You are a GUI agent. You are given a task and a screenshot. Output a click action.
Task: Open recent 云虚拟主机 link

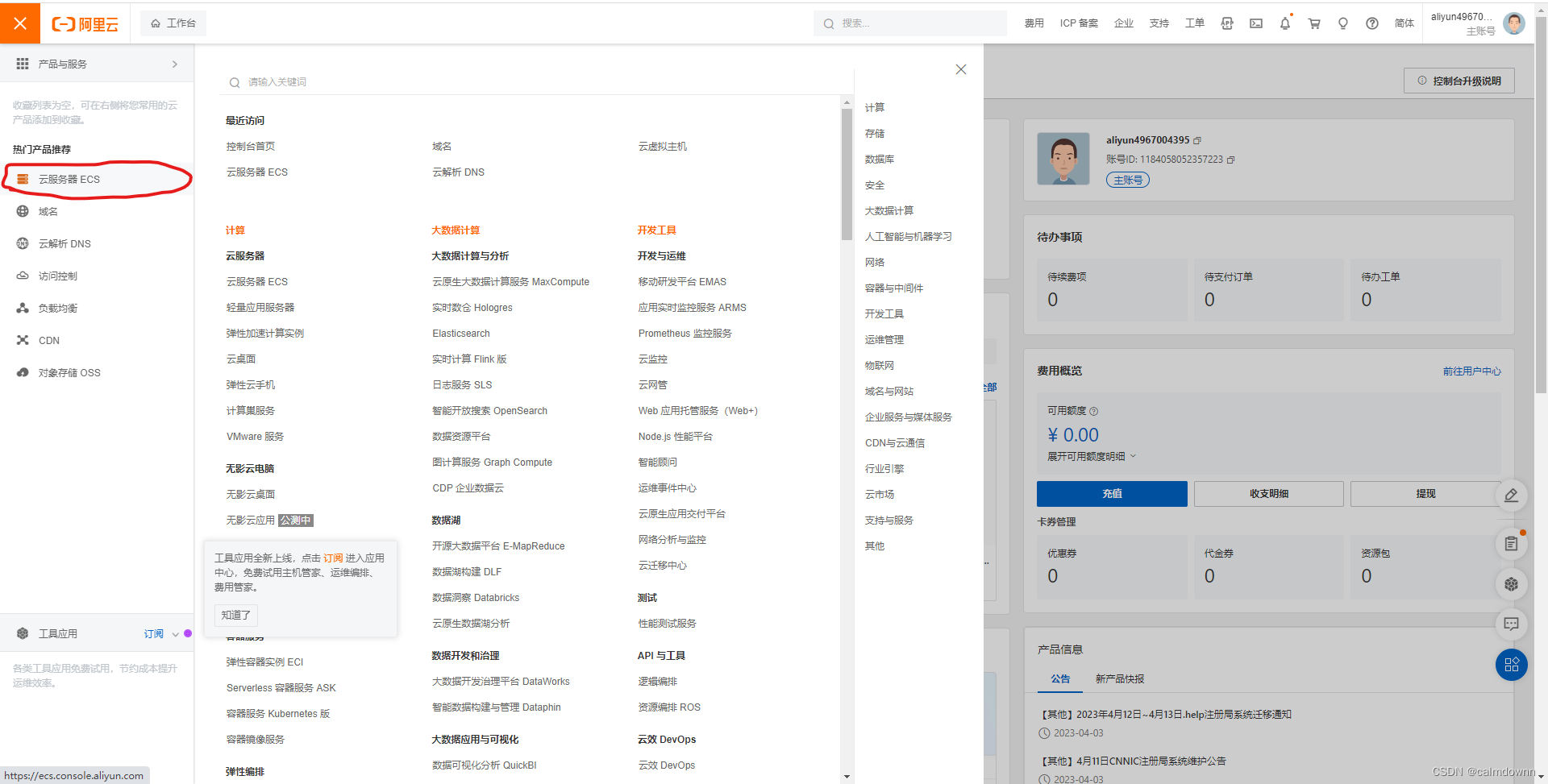663,147
